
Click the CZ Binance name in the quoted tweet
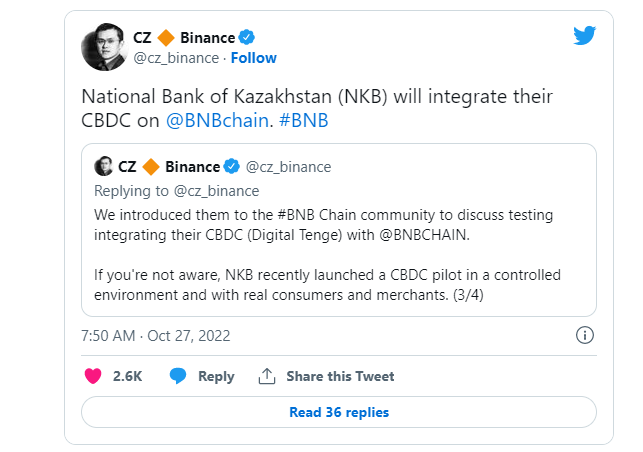coord(168,166)
